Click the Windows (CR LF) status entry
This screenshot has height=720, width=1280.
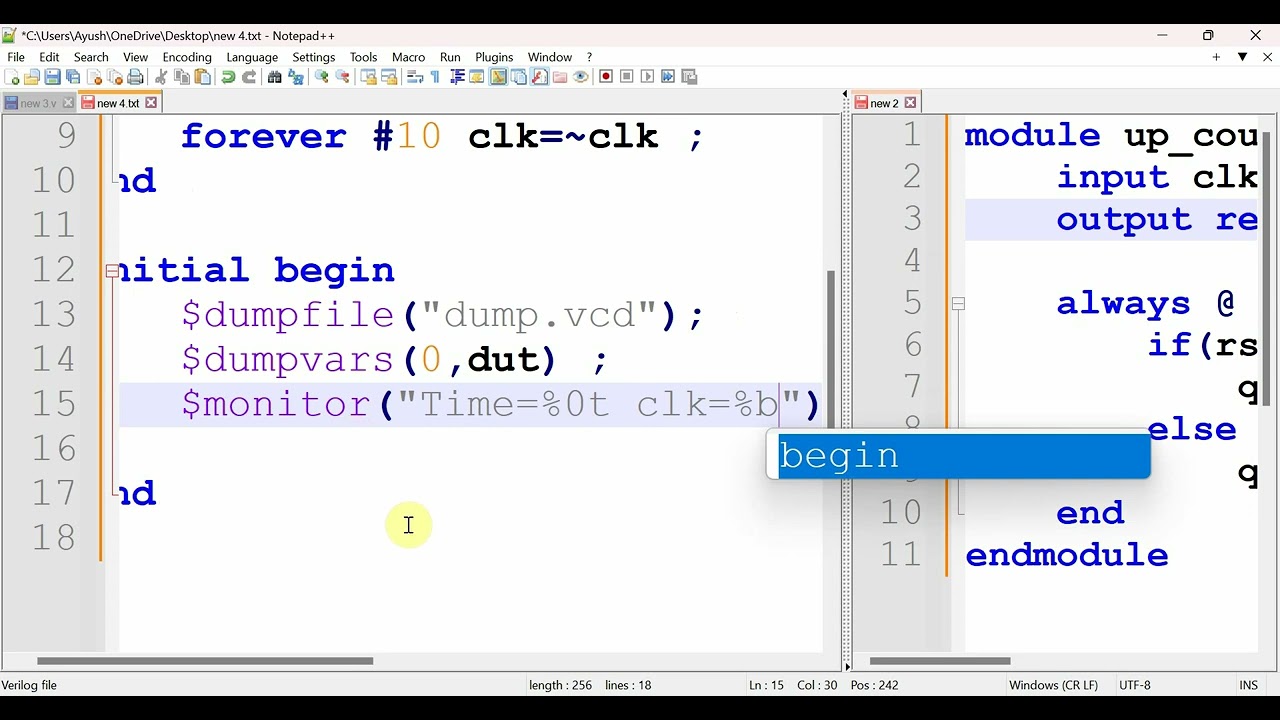point(1054,685)
